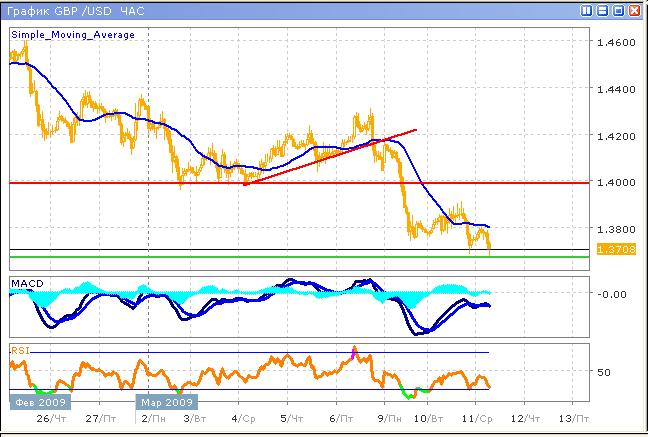The height and width of the screenshot is (437, 648).
Task: Click the RSI 50 level axis label
Action: click(x=603, y=372)
